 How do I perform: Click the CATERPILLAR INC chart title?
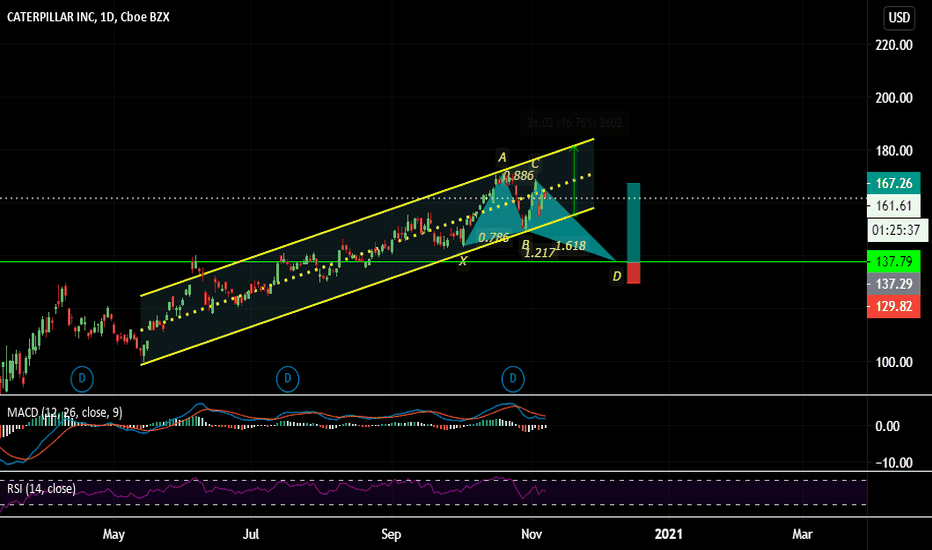(x=88, y=17)
